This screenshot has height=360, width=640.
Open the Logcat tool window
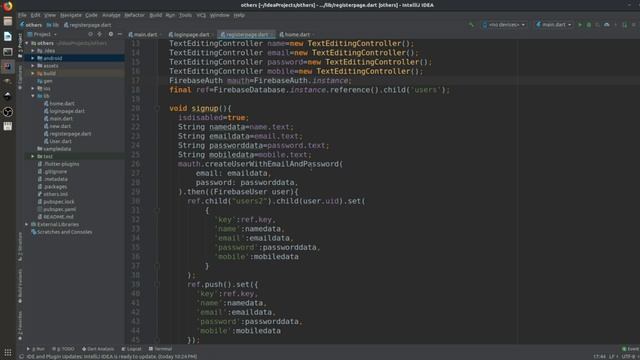click(131, 349)
